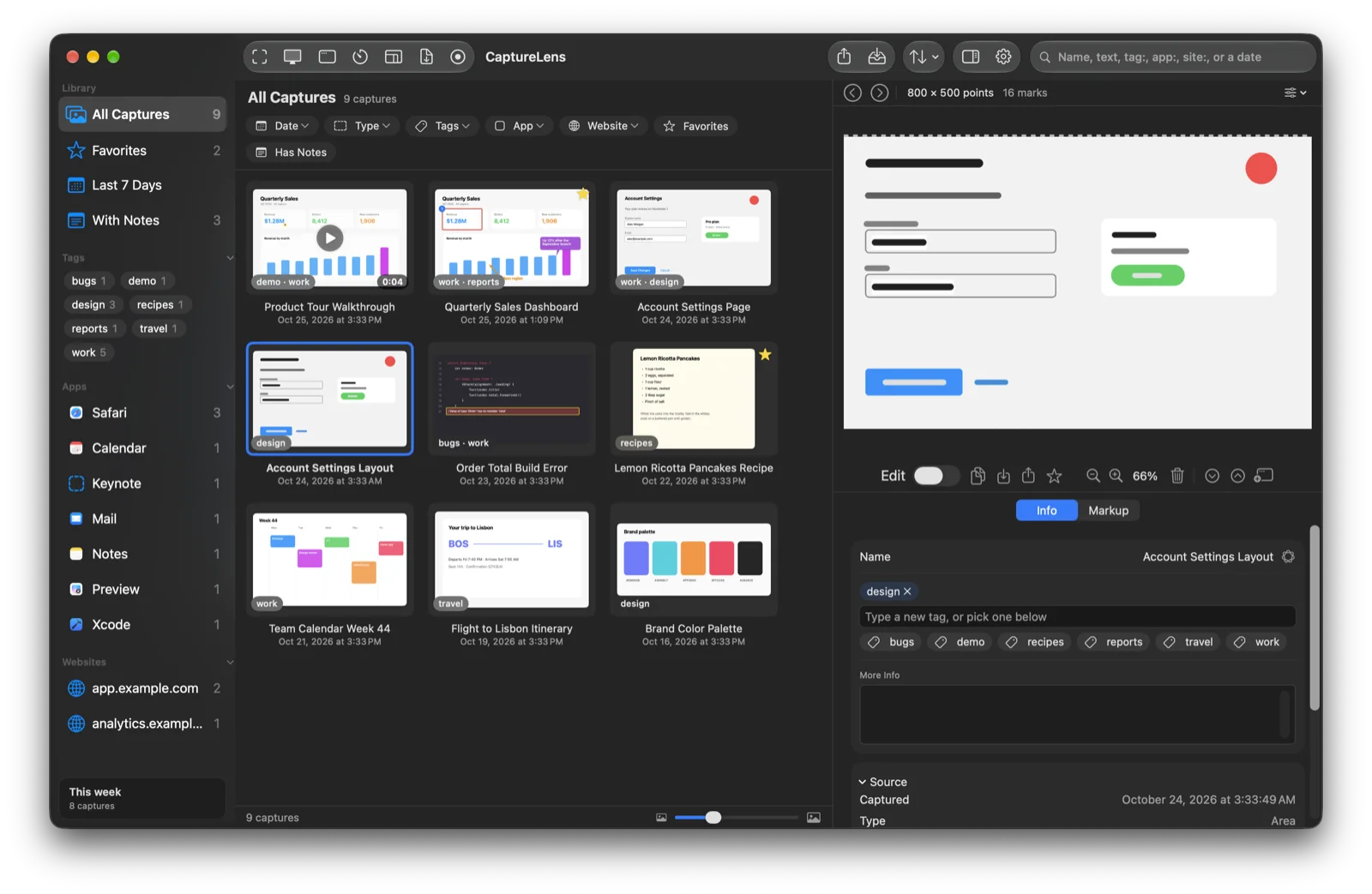The height and width of the screenshot is (894, 1372).
Task: Toggle the Has Notes filter
Action: [x=292, y=153]
